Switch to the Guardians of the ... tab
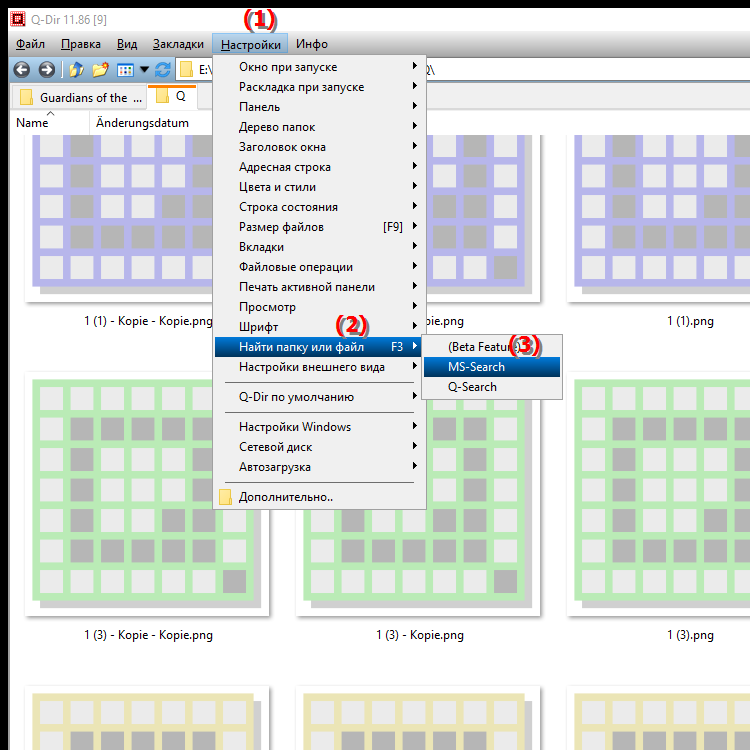This screenshot has height=750, width=750. tap(79, 97)
